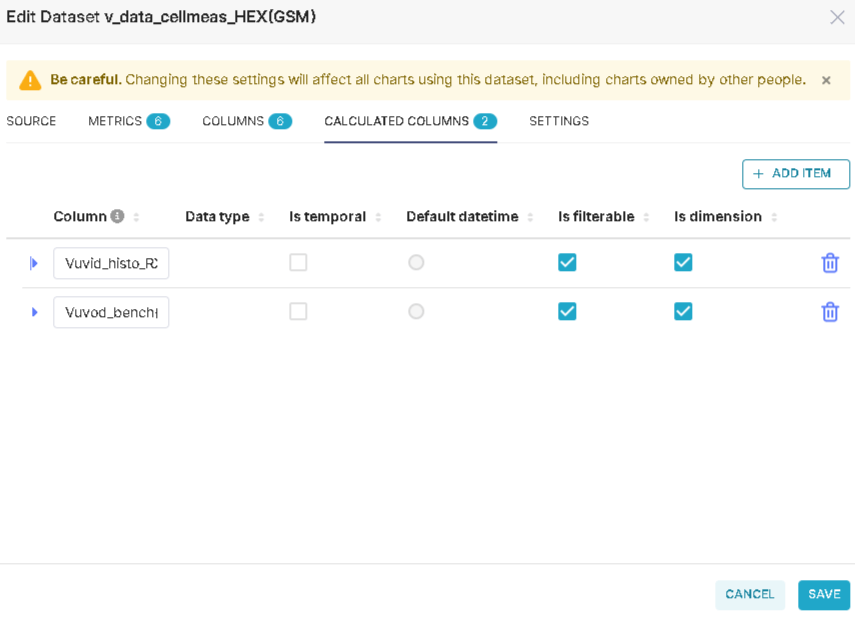Uncheck Is filterable for Vuvod_bench row

pyautogui.click(x=567, y=311)
